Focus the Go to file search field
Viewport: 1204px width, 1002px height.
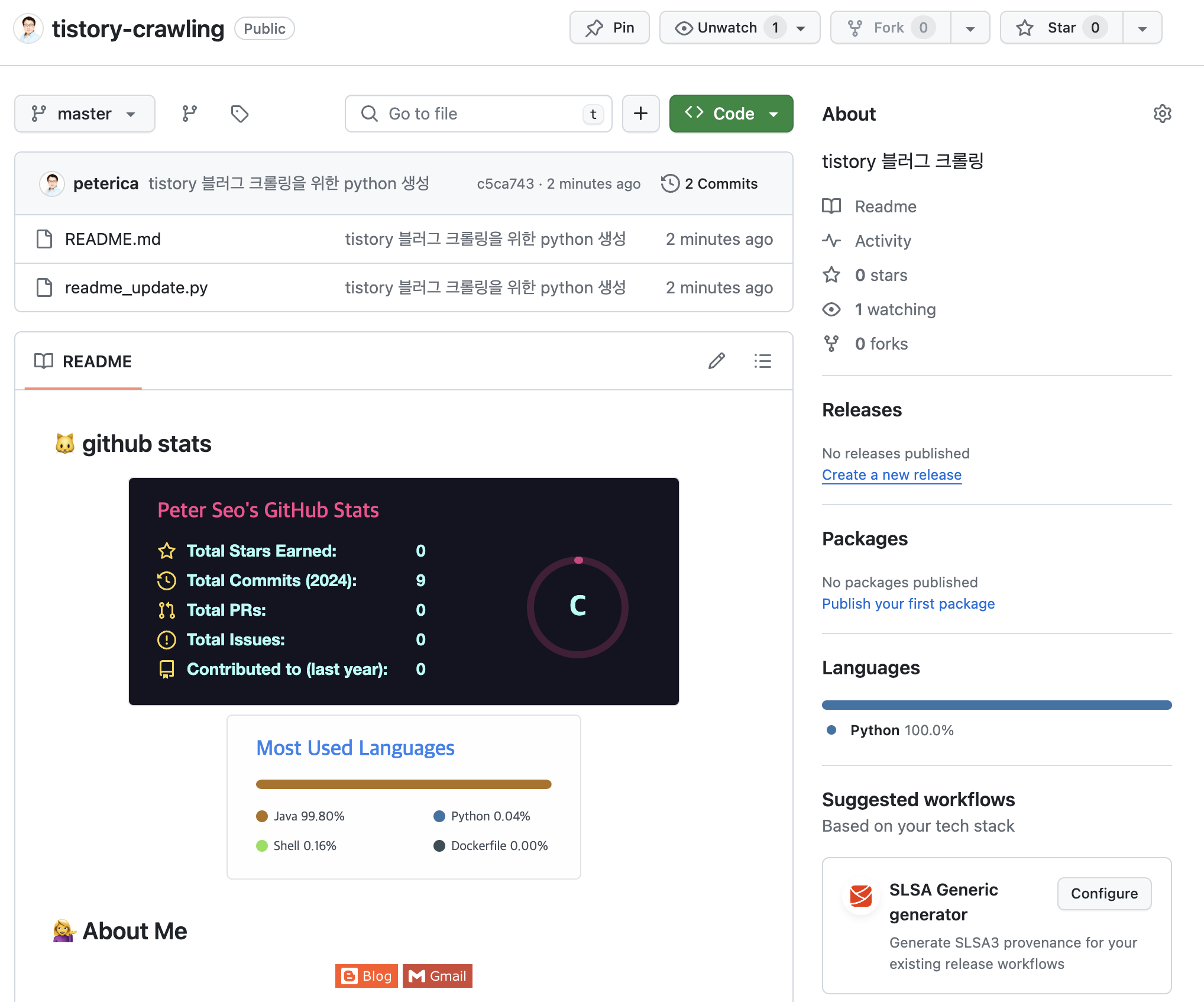478,114
